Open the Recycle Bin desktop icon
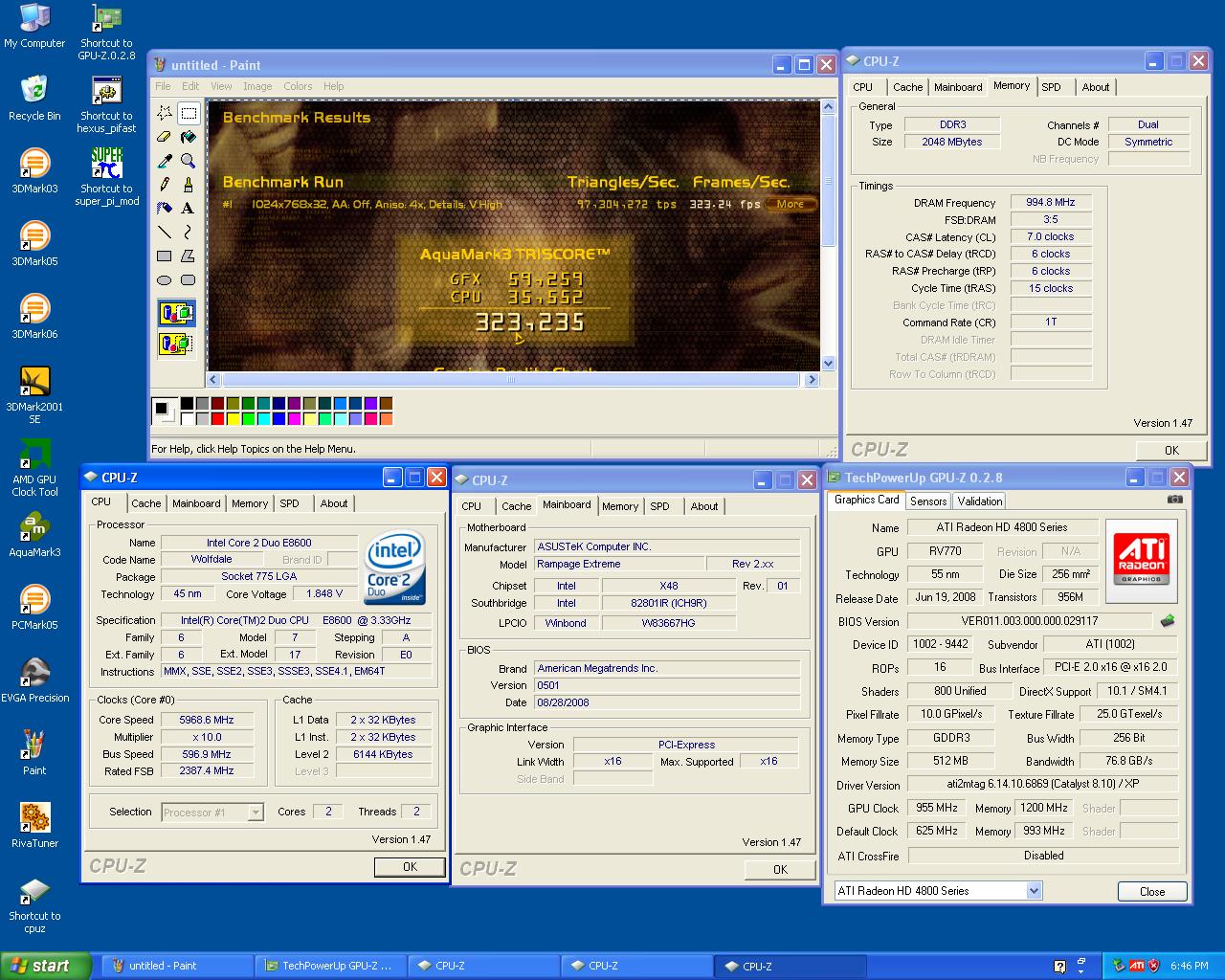Screen dimensions: 1225x980 click(34, 98)
